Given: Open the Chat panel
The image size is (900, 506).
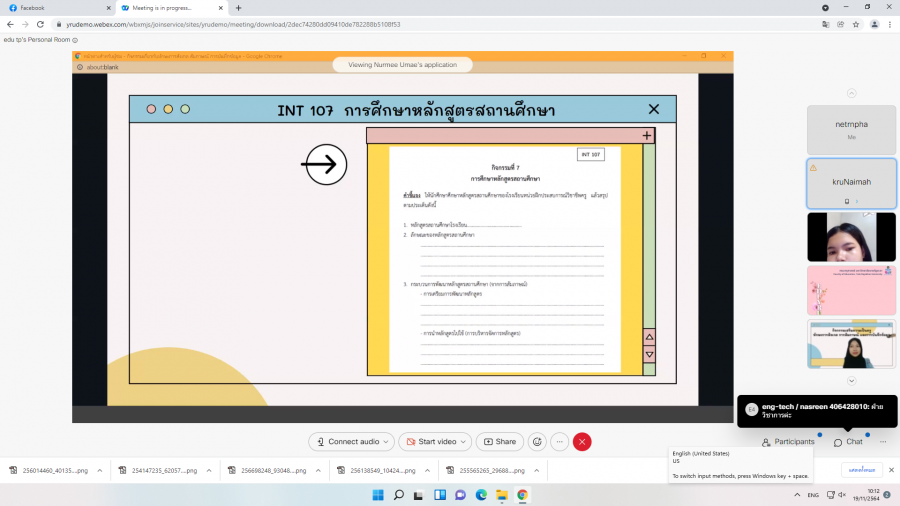Looking at the screenshot, I should point(848,441).
